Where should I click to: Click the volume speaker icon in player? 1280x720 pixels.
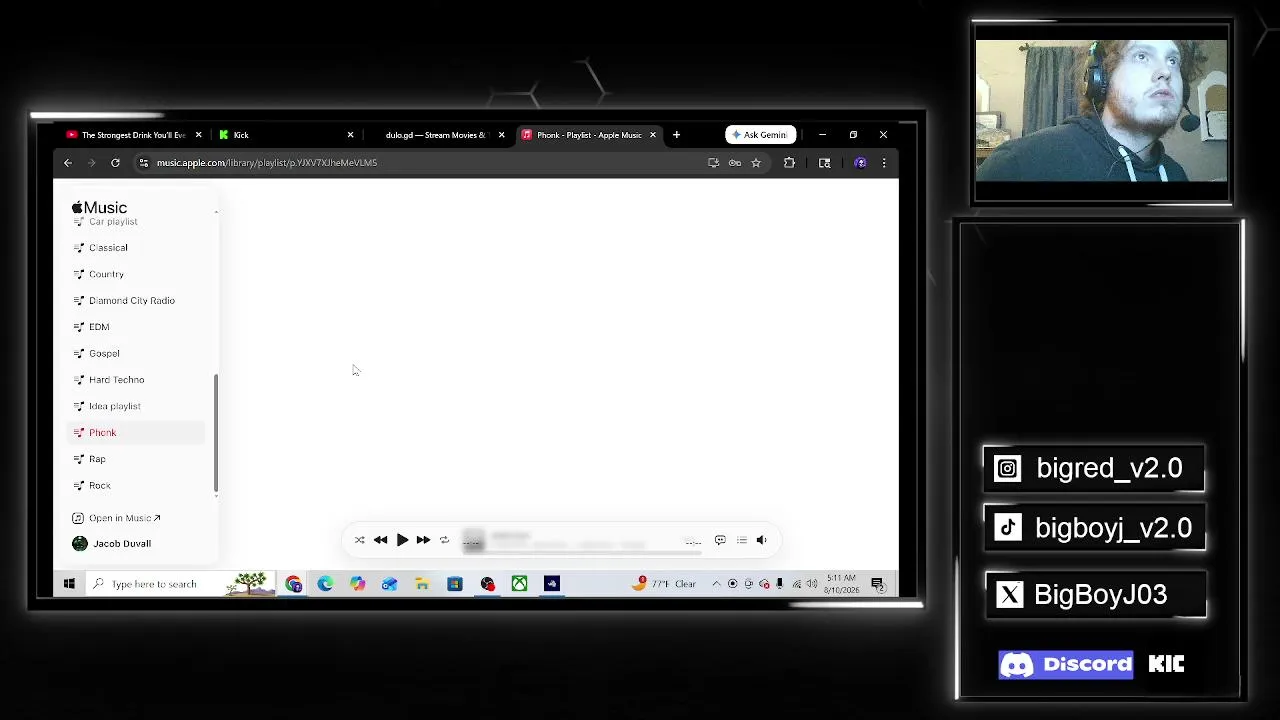coord(761,540)
